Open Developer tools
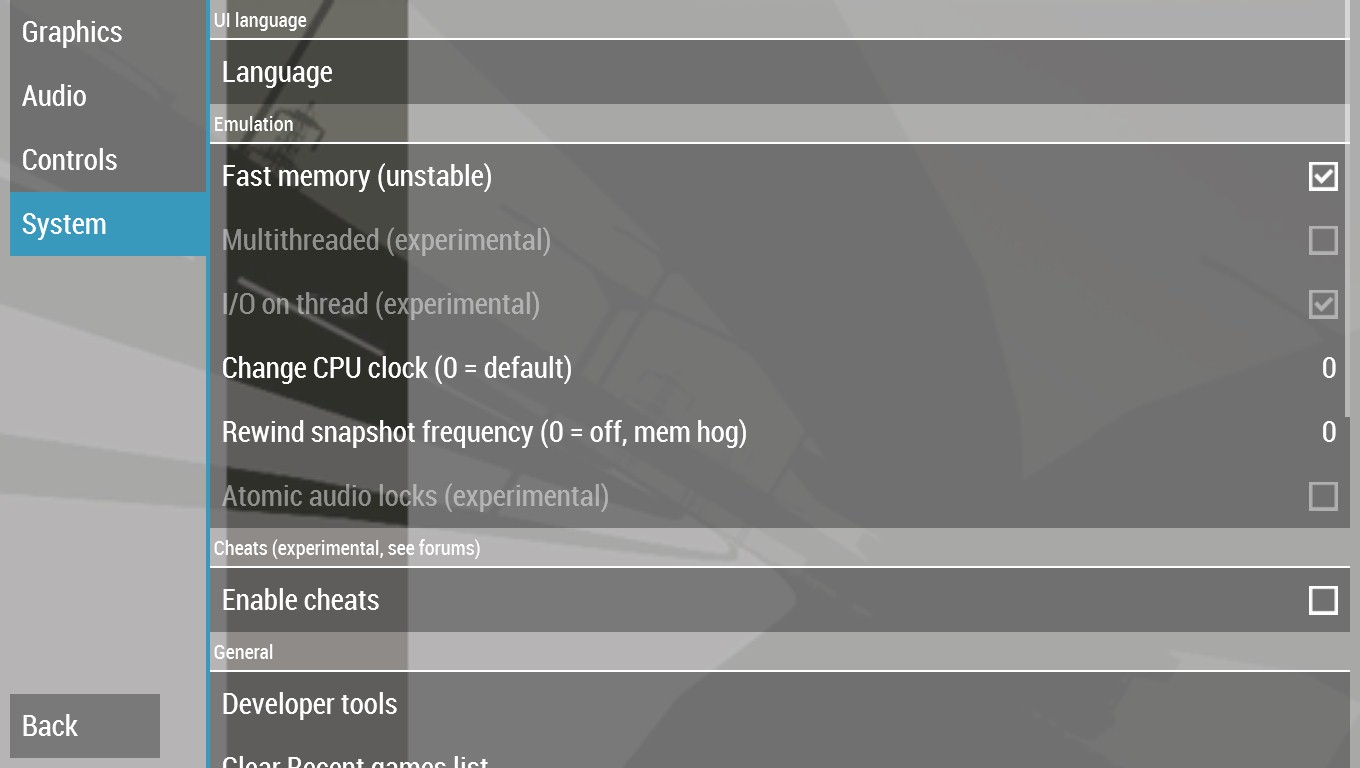 tap(310, 704)
